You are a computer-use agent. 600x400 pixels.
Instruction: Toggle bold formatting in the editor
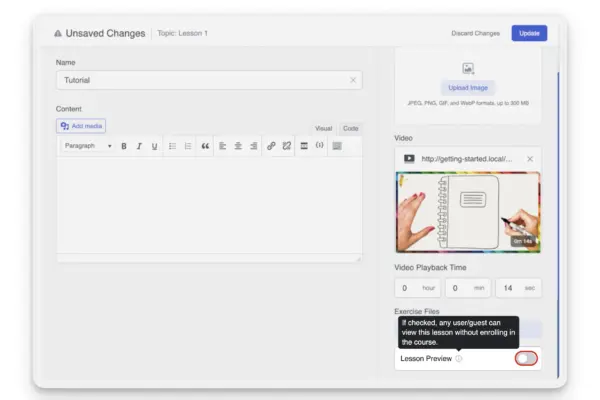pyautogui.click(x=124, y=146)
